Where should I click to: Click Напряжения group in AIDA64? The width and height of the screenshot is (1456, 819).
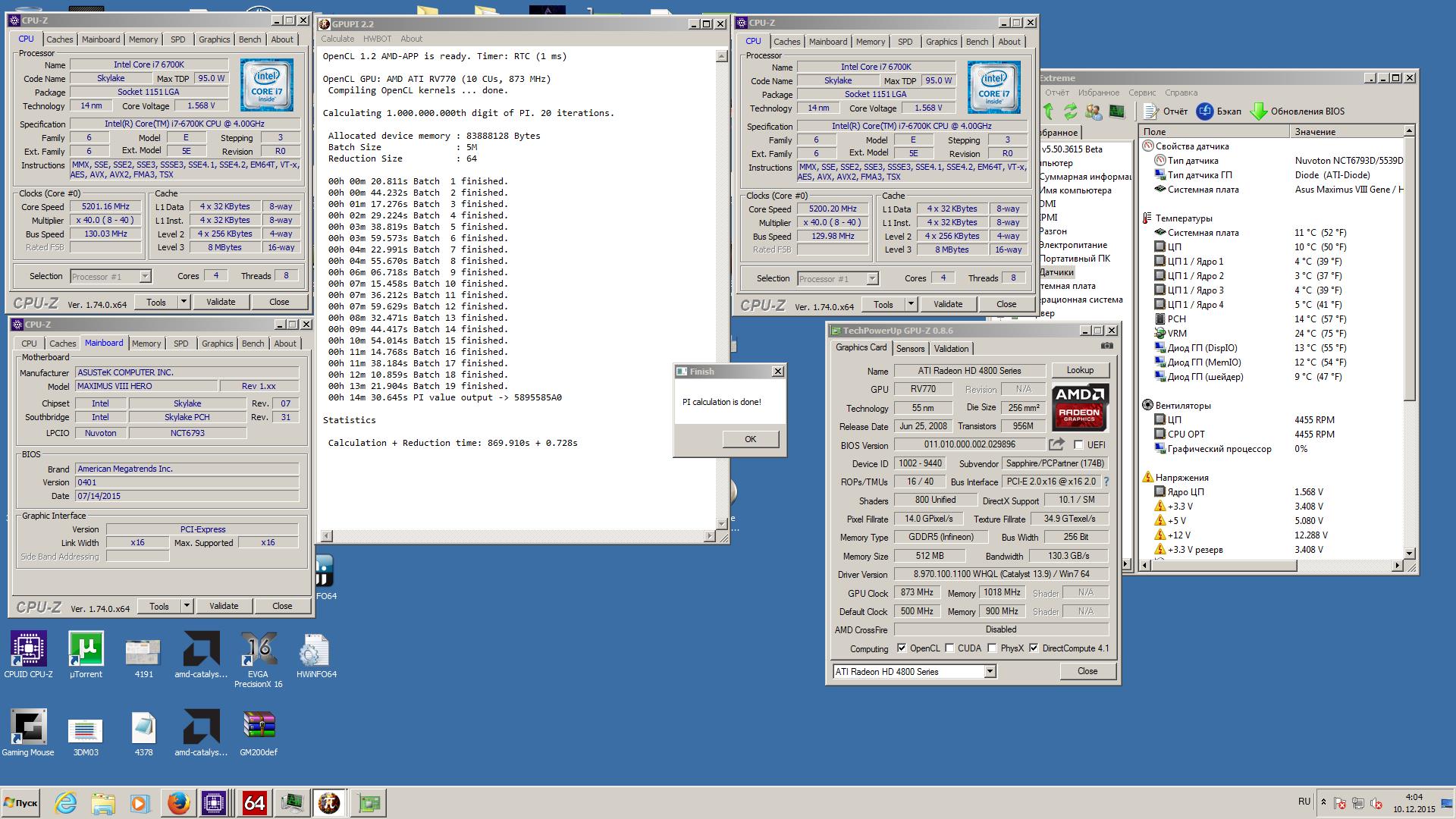tap(1181, 478)
